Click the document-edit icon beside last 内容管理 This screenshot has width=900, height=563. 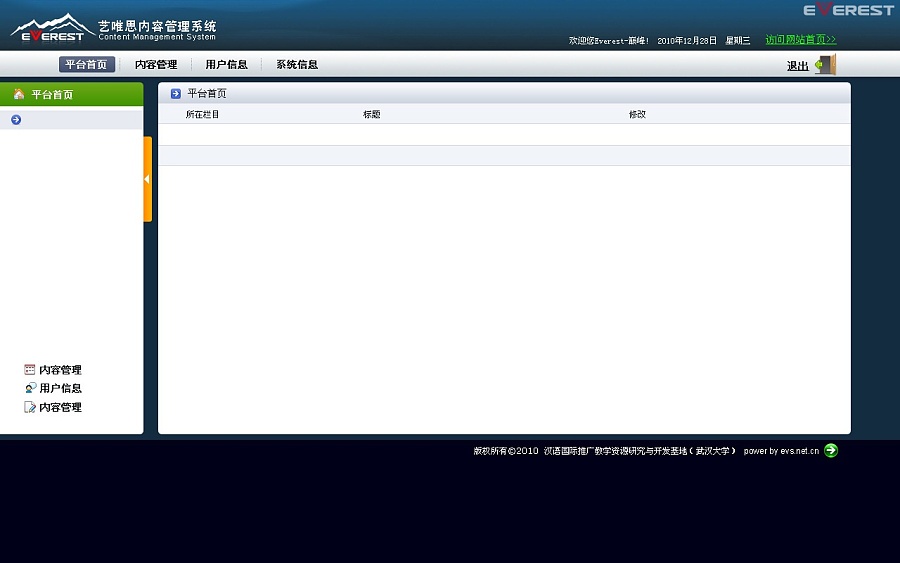30,407
